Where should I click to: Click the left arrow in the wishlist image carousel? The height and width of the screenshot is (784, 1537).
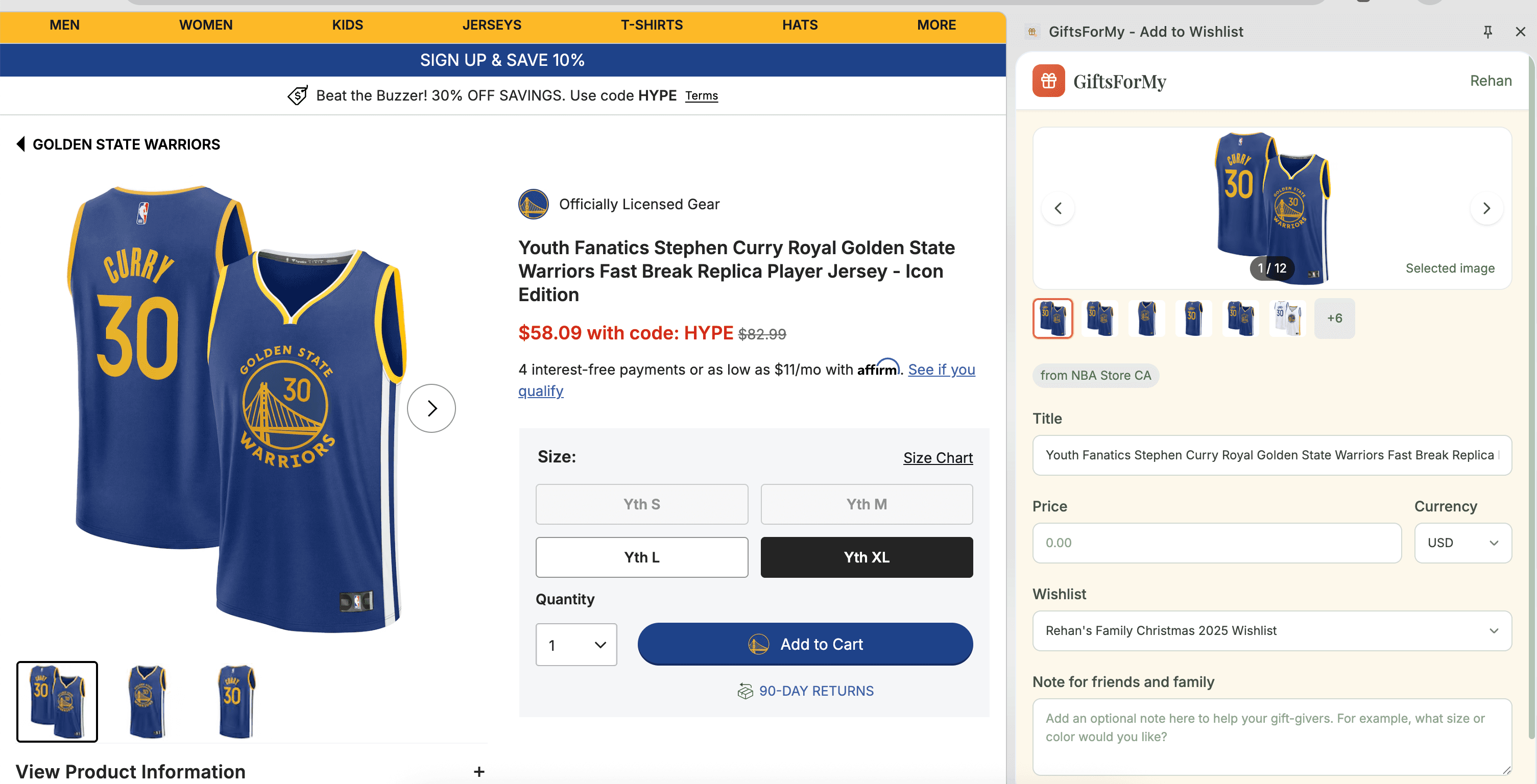pos(1059,208)
